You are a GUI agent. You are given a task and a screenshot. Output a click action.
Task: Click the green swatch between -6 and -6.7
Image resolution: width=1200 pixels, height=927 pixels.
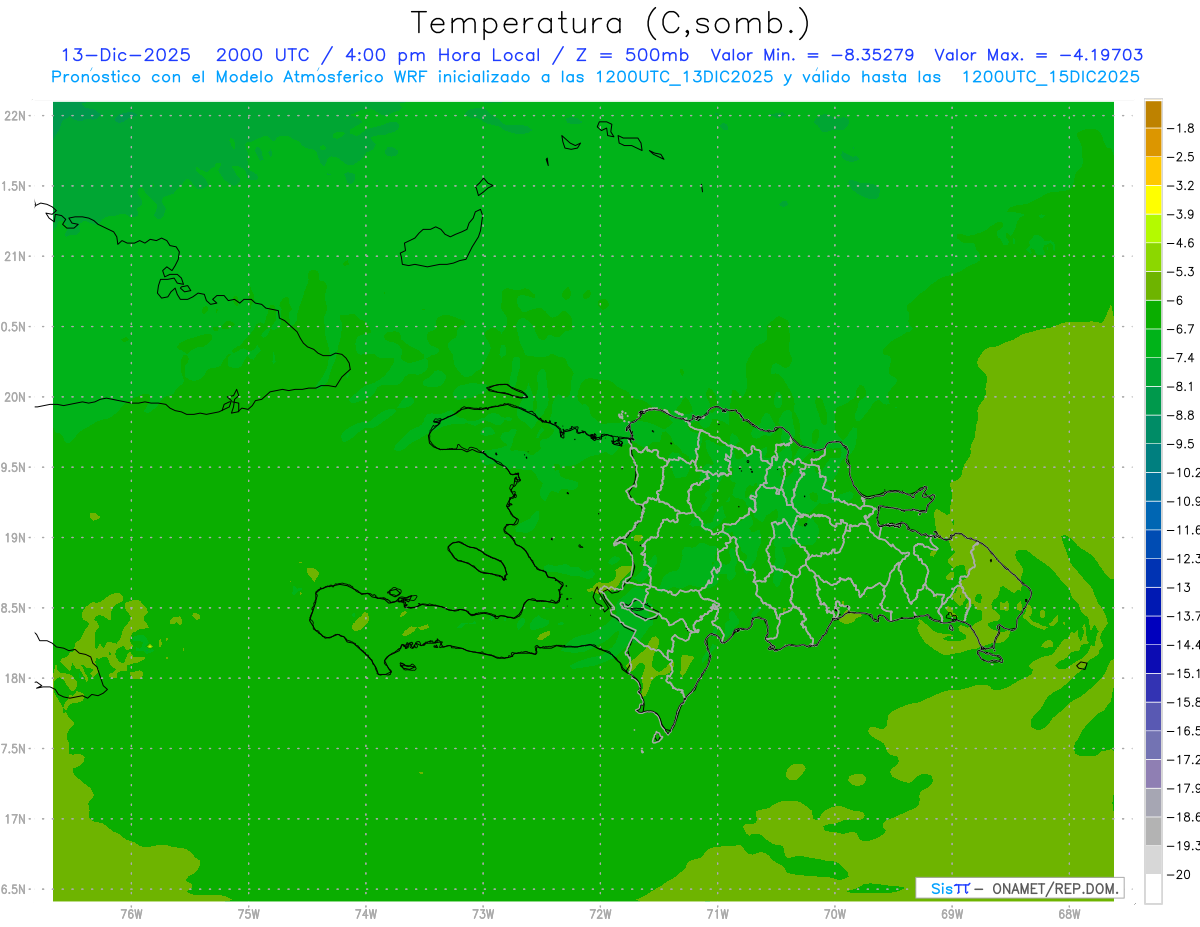1153,314
